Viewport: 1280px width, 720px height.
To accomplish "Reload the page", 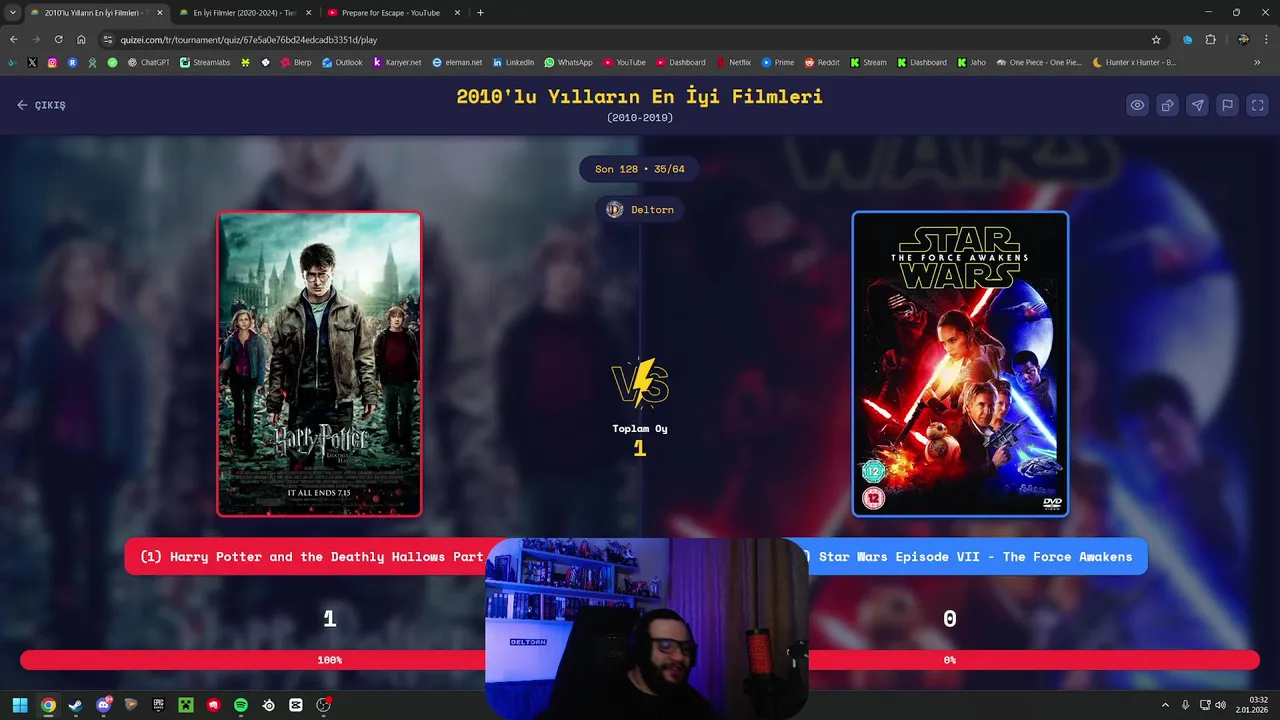I will (x=59, y=40).
